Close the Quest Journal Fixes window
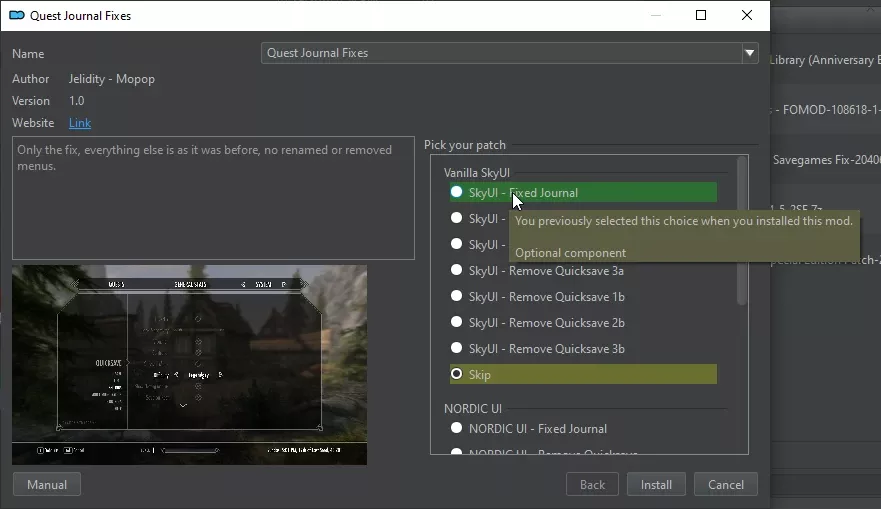Screen dimensions: 881x509 tap(747, 15)
